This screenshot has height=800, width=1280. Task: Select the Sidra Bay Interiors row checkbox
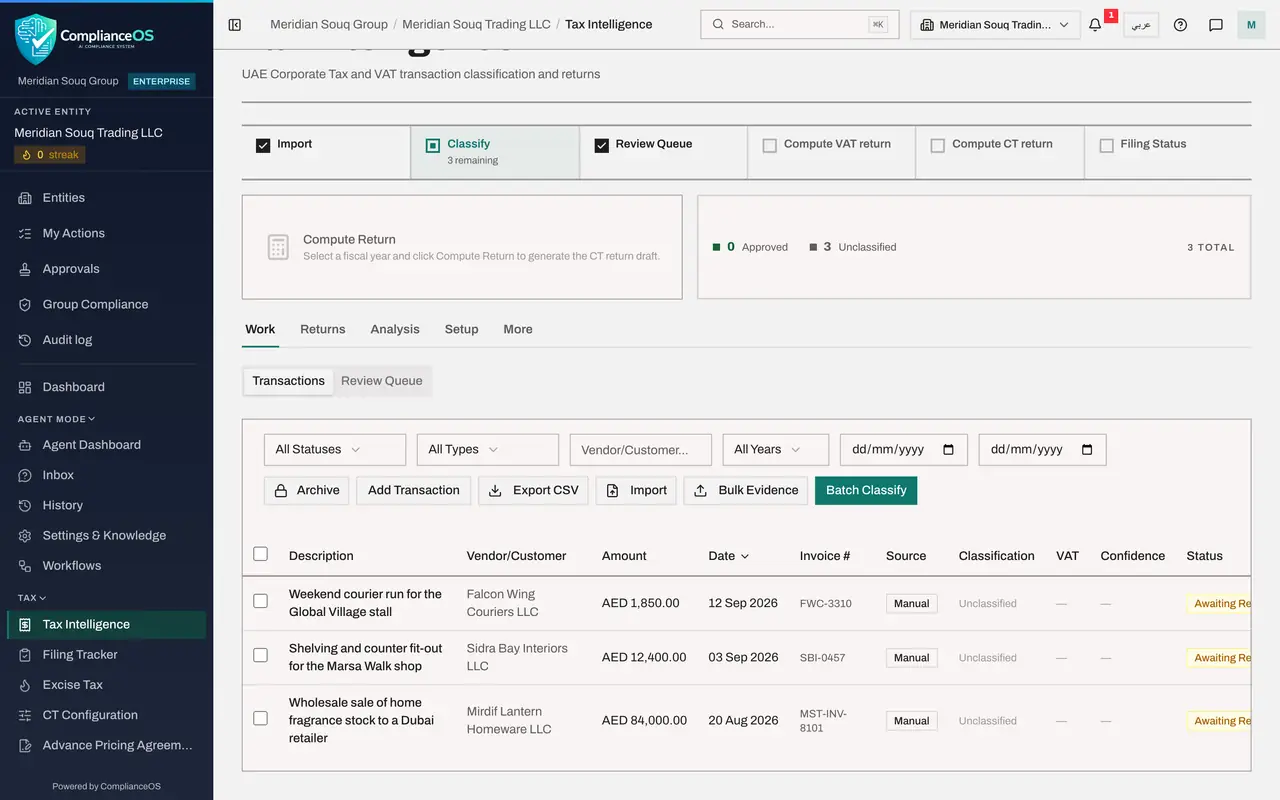point(261,655)
